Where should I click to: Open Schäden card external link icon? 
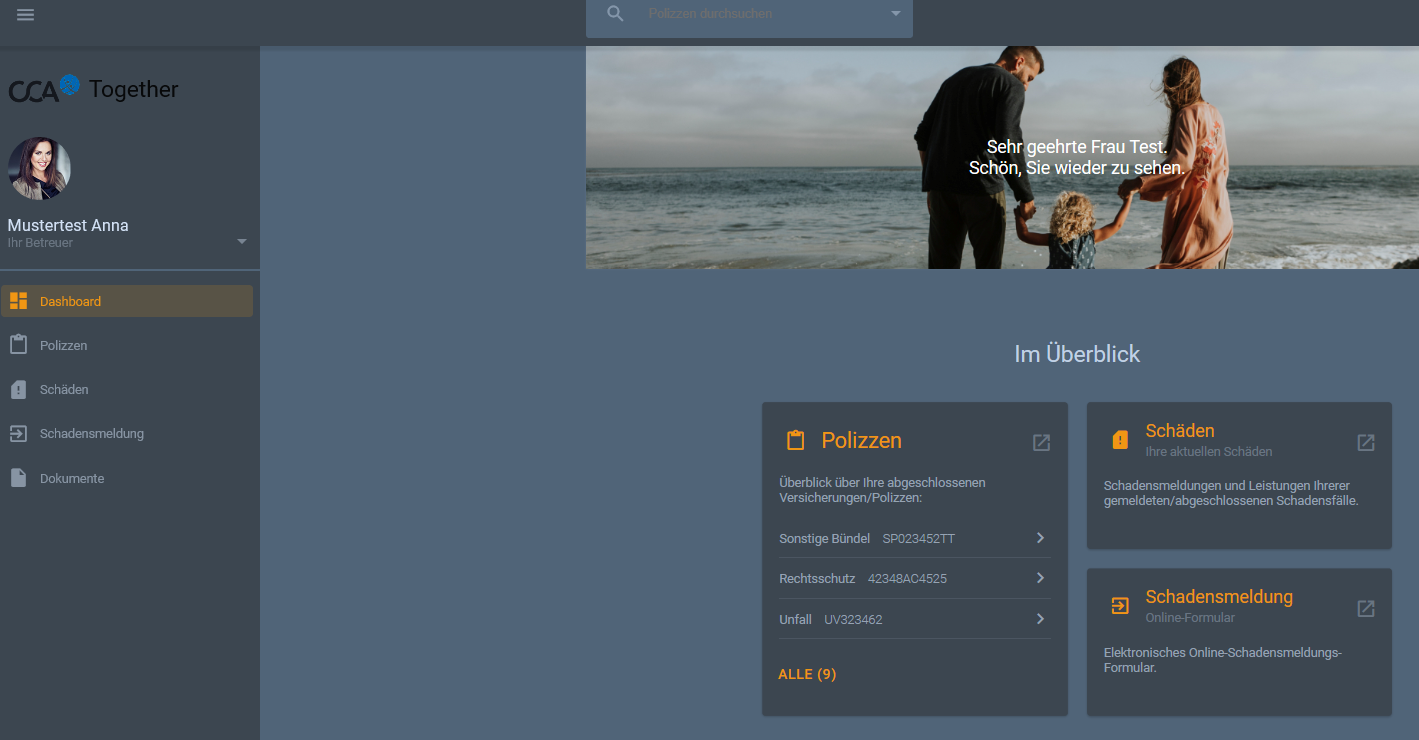1366,442
